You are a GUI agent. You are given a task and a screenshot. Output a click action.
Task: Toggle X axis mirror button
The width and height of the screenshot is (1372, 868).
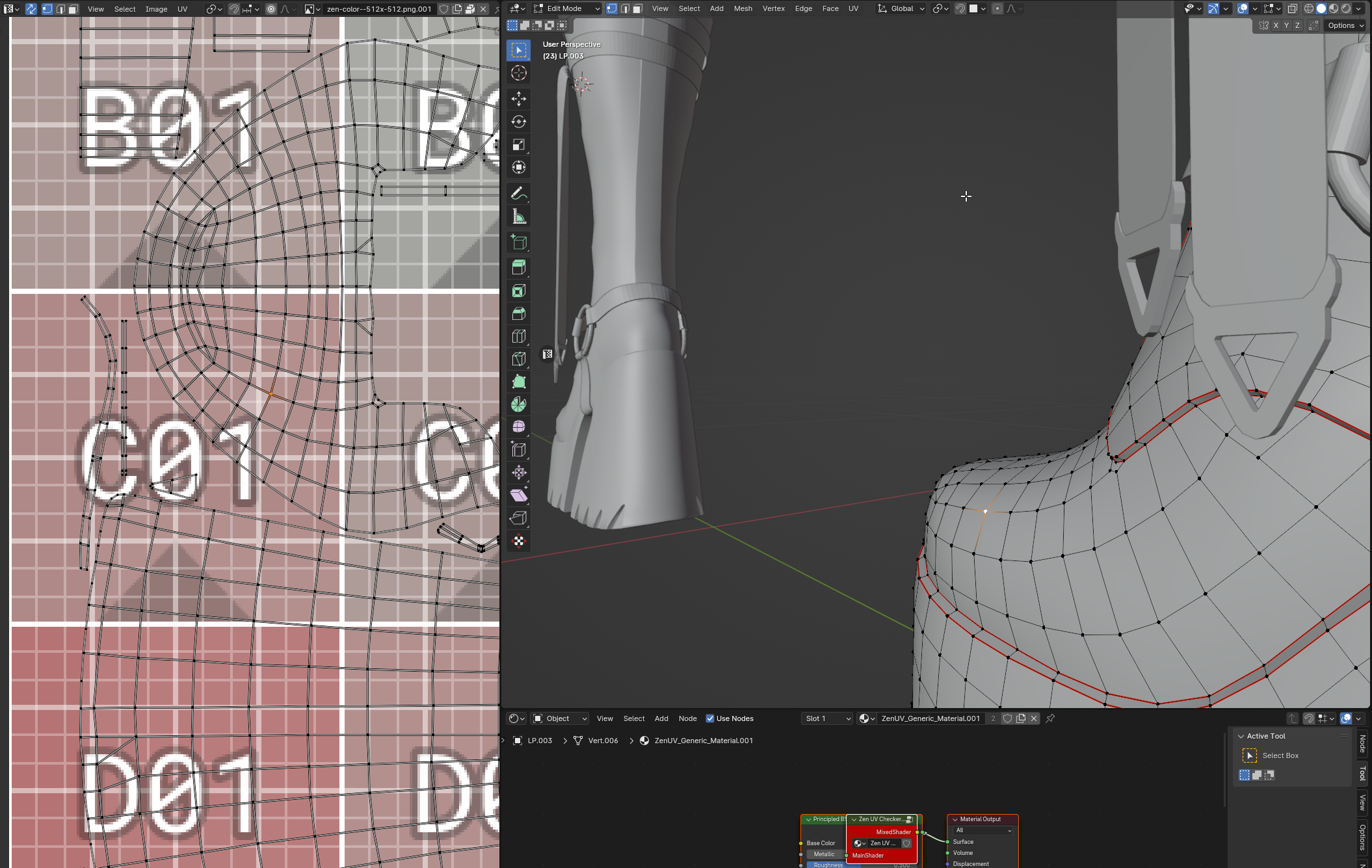tap(1276, 25)
